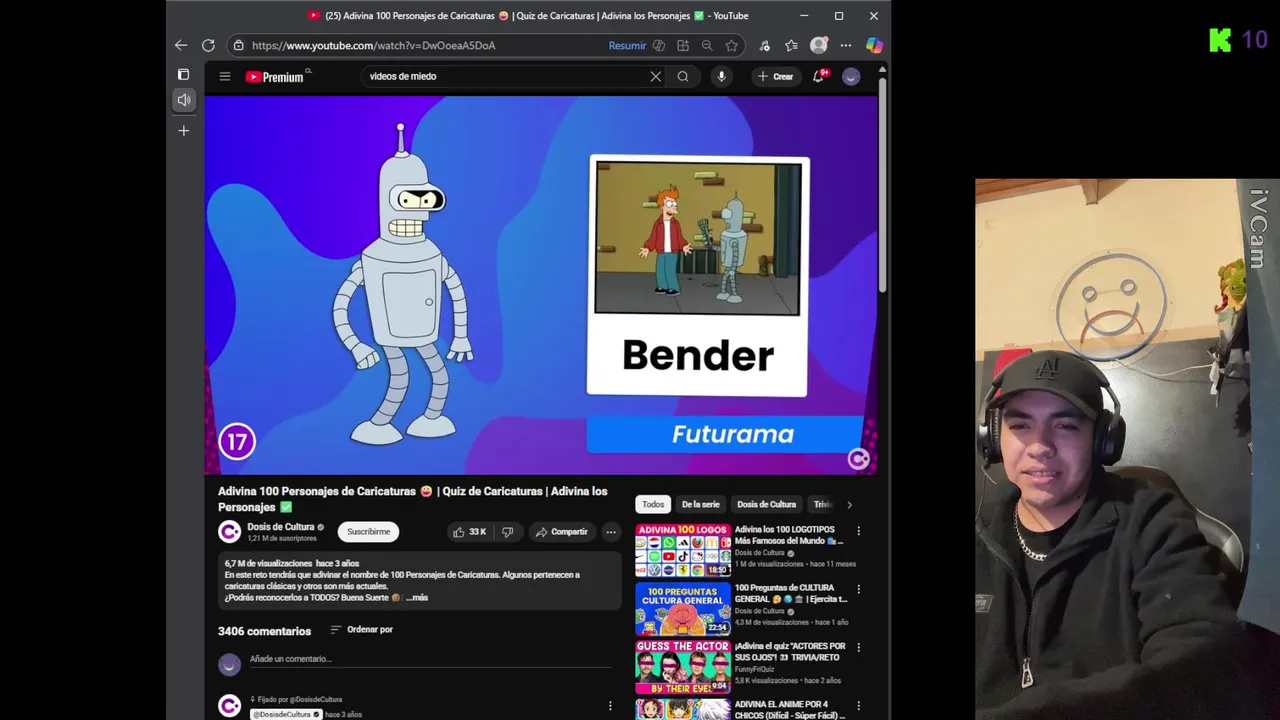
Task: Open options menu for the pinned comment
Action: (610, 706)
